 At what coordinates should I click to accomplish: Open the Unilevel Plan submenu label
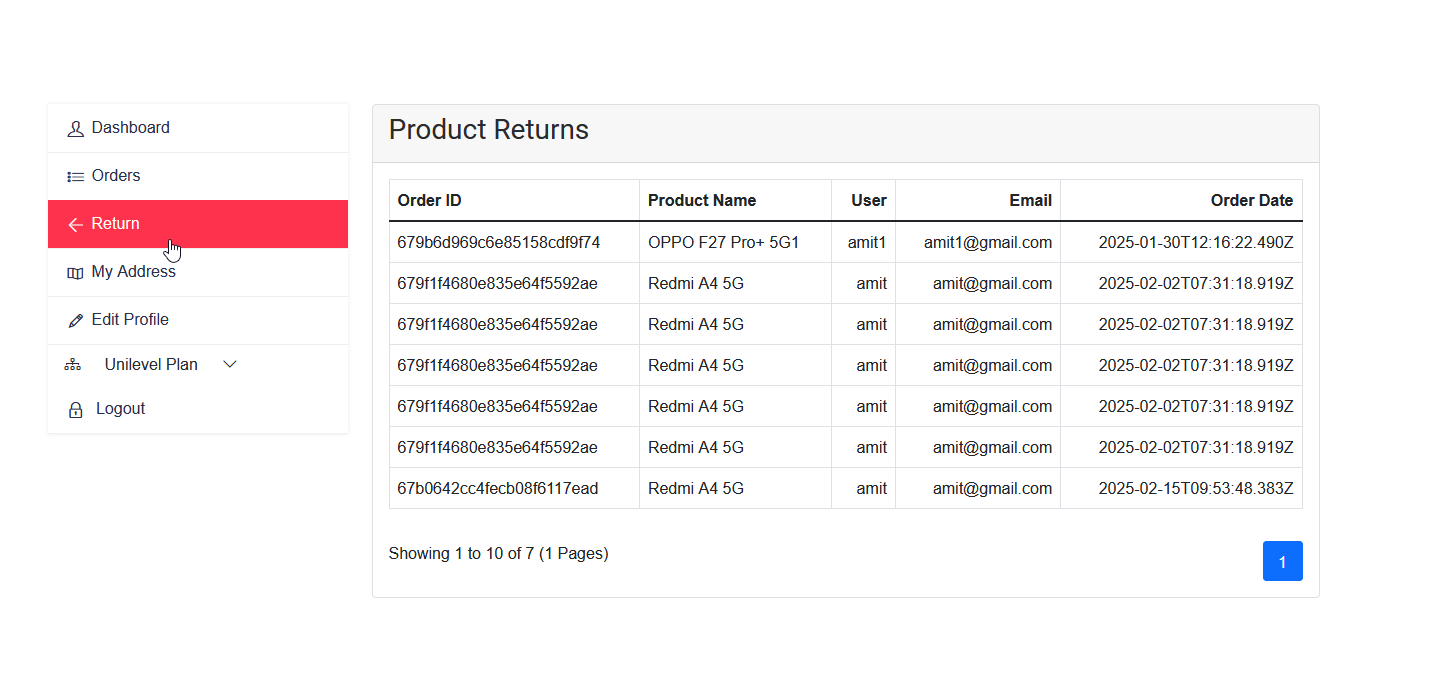click(151, 365)
